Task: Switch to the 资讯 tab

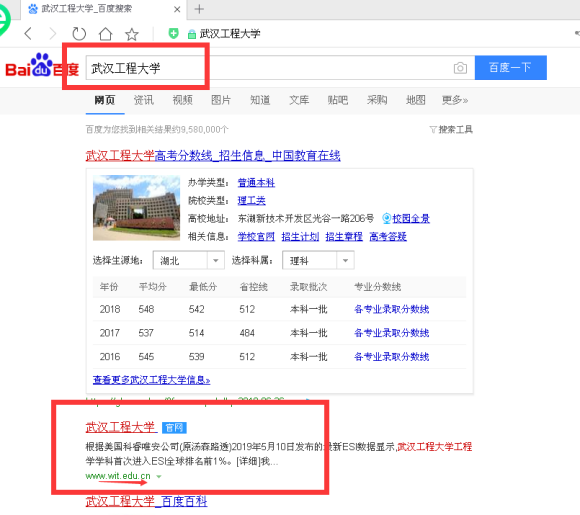Action: tap(144, 100)
